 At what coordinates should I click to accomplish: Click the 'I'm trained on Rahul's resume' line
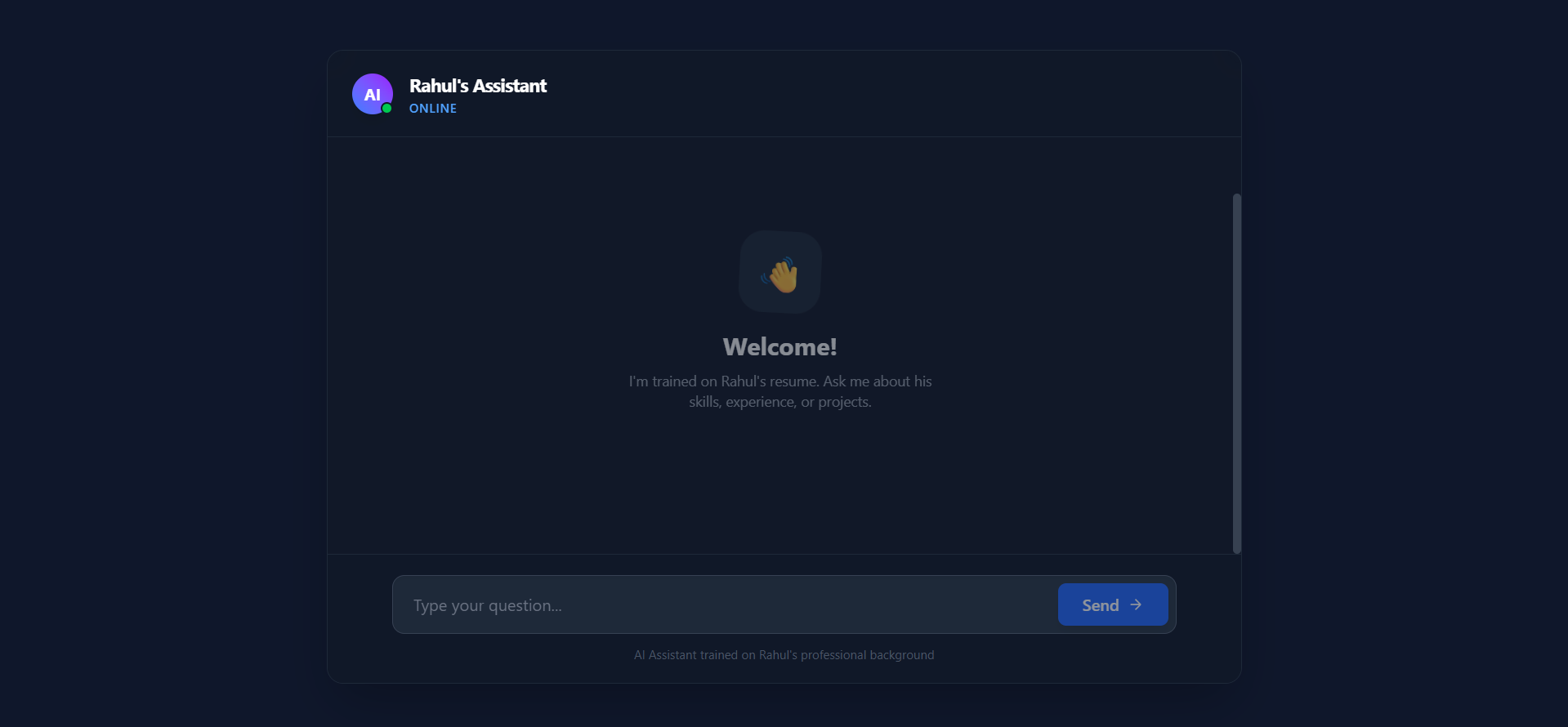tap(780, 381)
